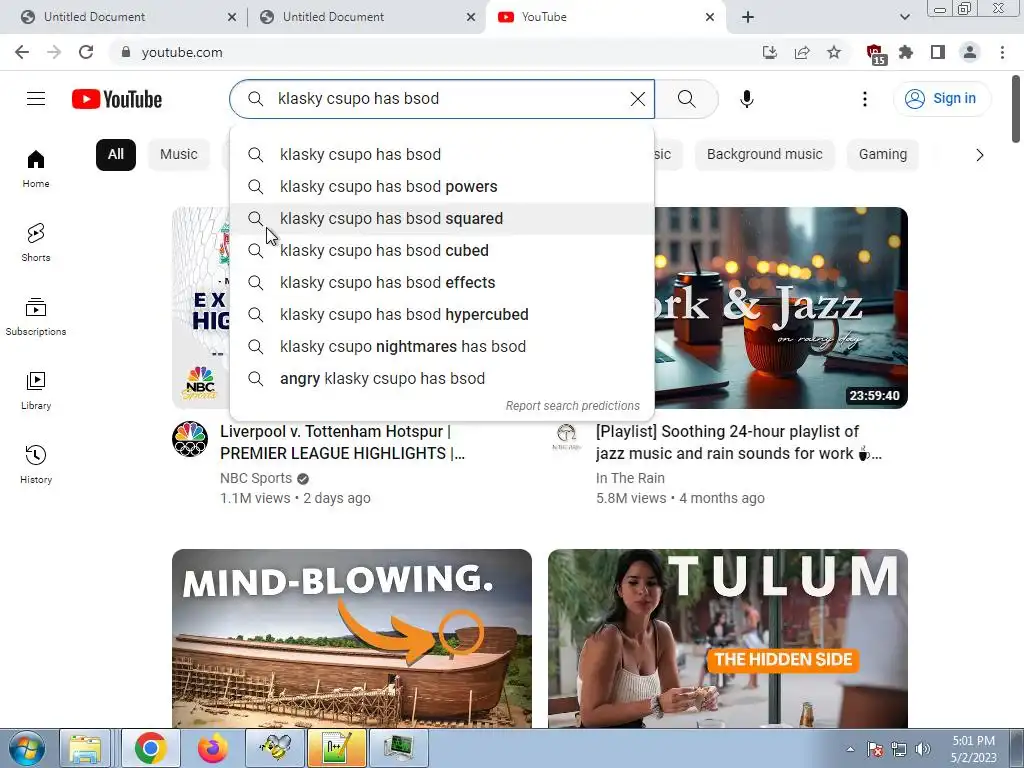1024x768 pixels.
Task: Open the TULUM video thumbnail
Action: pyautogui.click(x=728, y=638)
